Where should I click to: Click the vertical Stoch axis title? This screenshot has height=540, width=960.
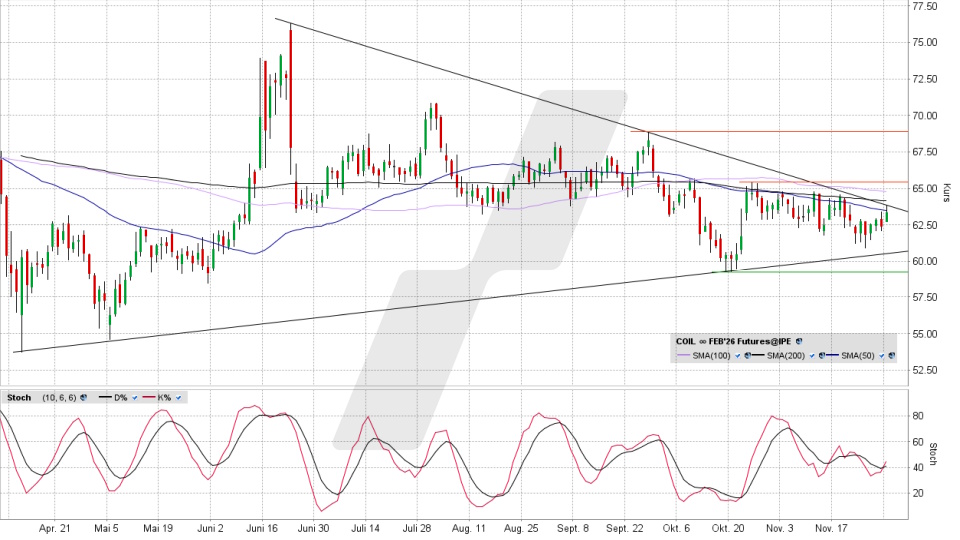click(933, 454)
